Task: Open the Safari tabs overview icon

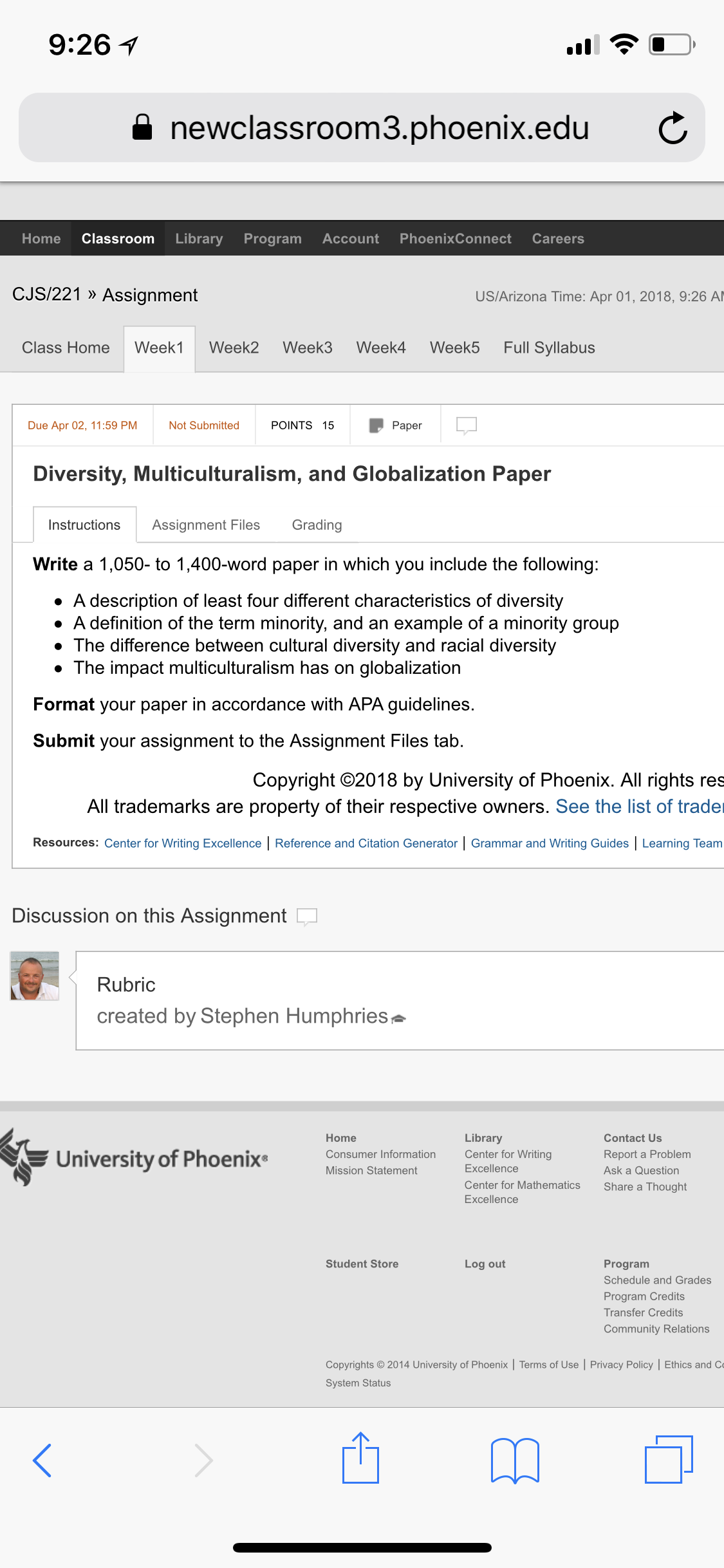Action: pos(669,1459)
